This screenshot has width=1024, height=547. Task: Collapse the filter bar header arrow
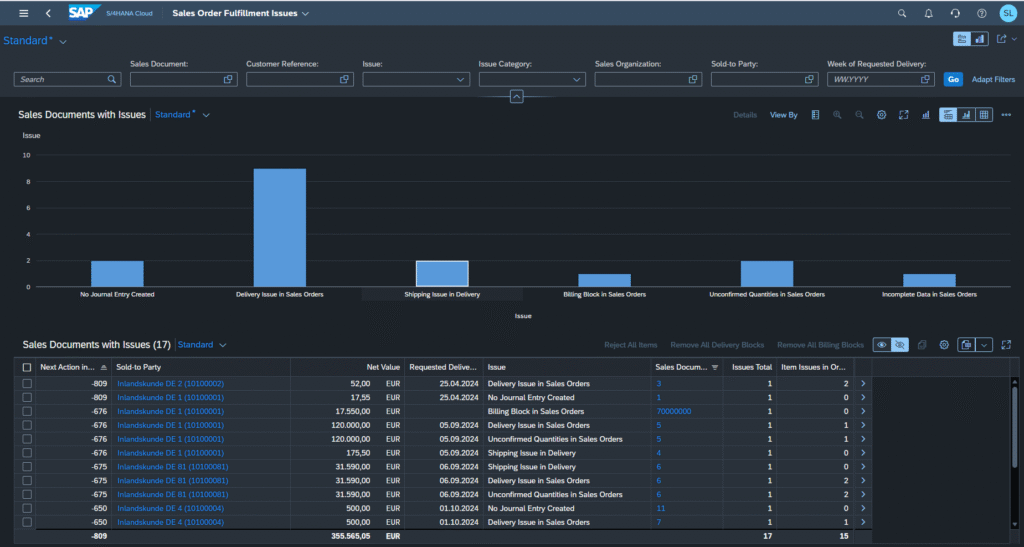tap(516, 97)
